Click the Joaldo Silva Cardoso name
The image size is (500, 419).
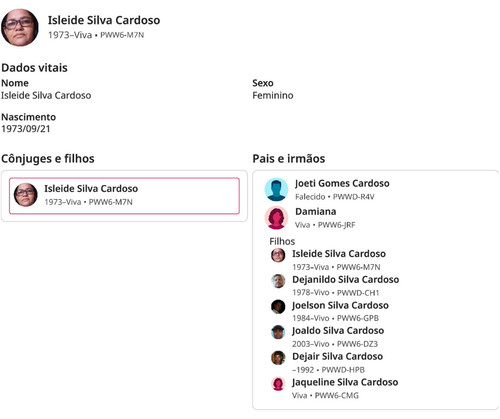[338, 330]
